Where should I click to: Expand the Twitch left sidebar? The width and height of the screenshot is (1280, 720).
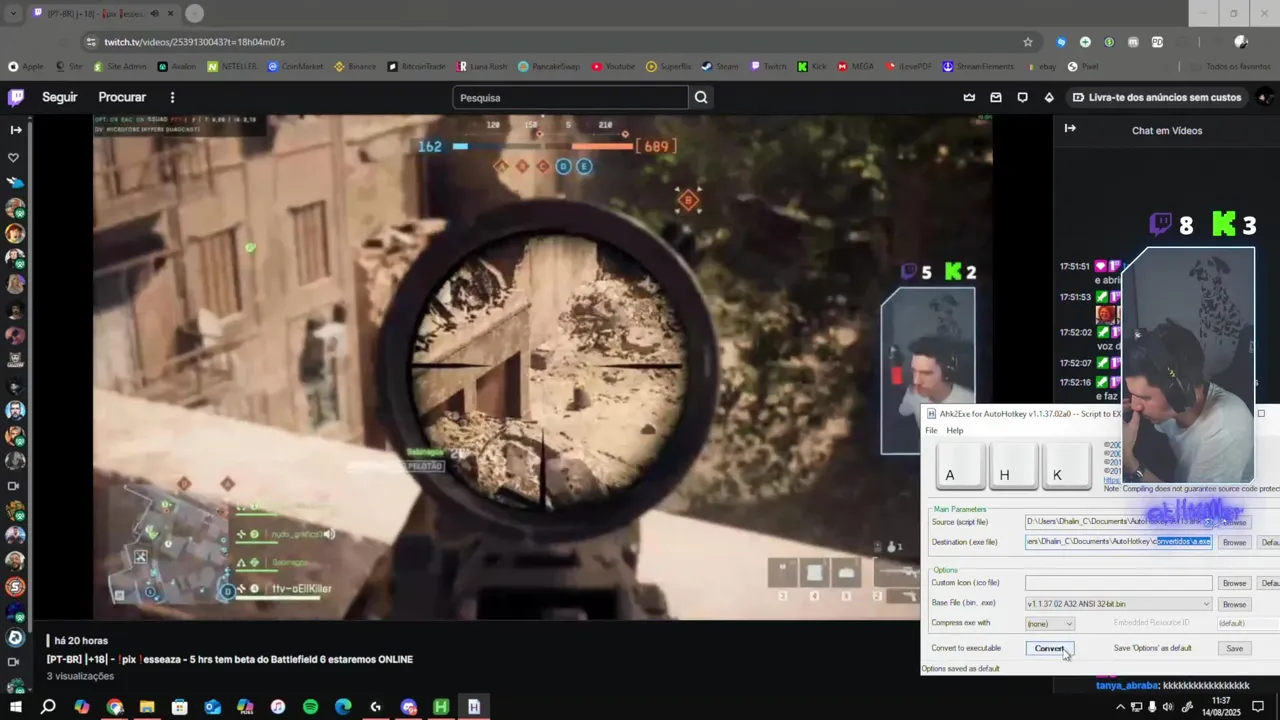pos(15,130)
